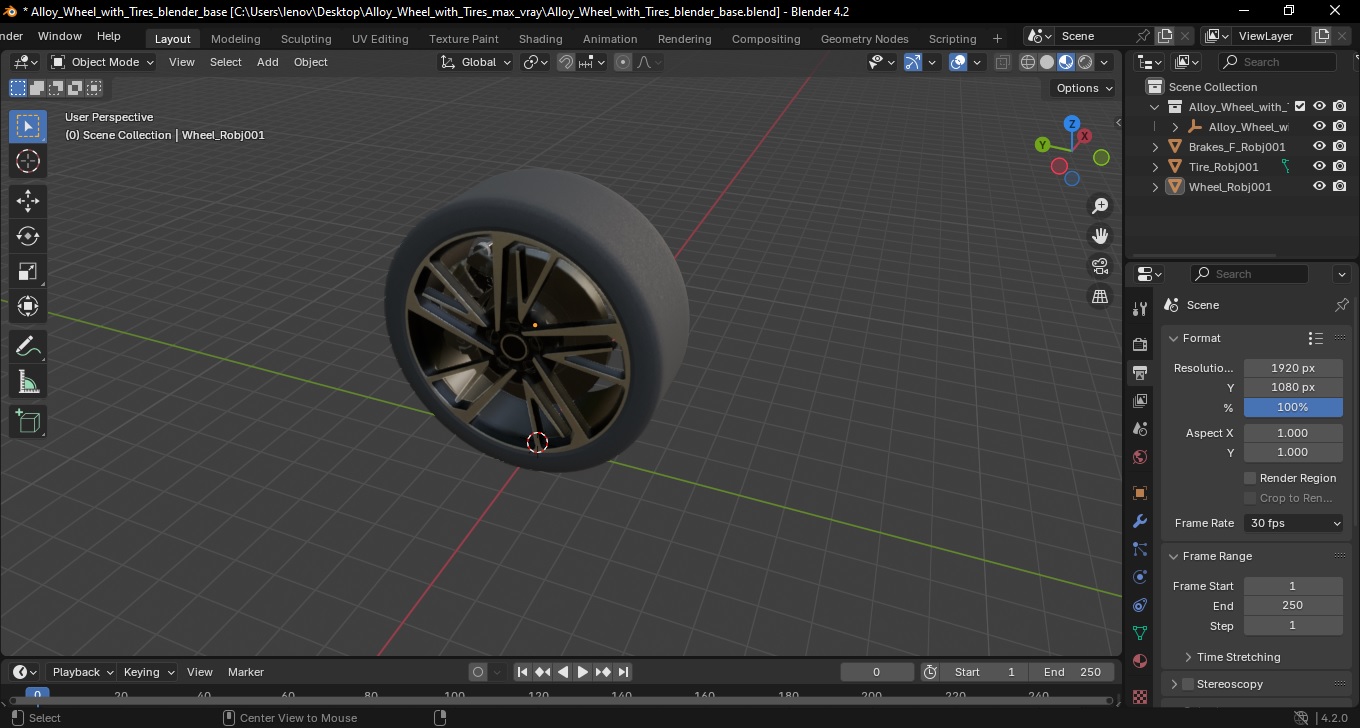Select the Scale tool

point(28,271)
